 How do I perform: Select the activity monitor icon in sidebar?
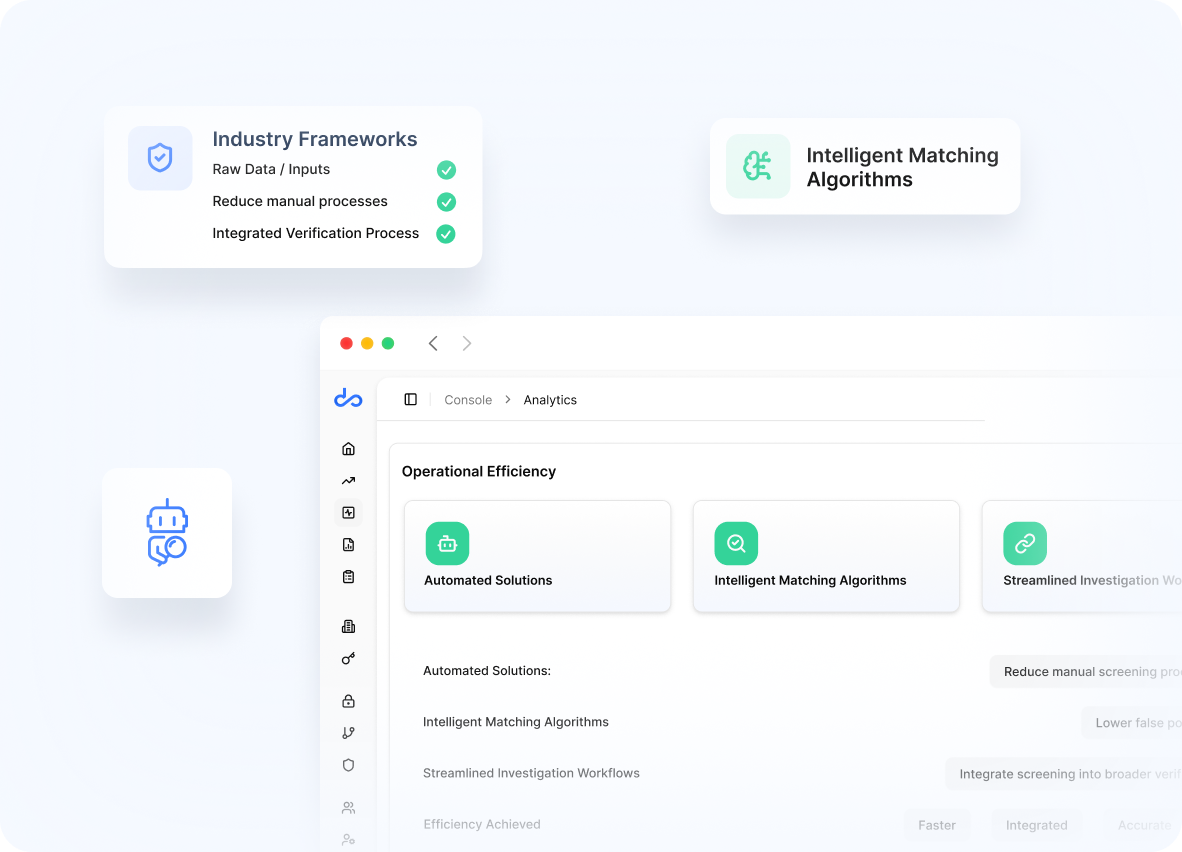coord(348,513)
